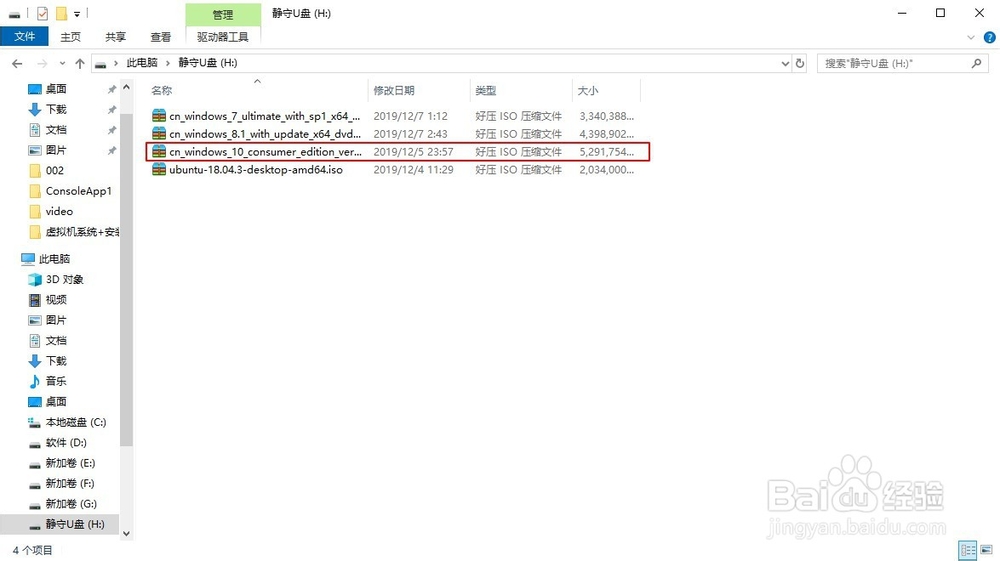This screenshot has width=1000, height=561.
Task: Click the 3,340,388 size cell
Action: 607,116
